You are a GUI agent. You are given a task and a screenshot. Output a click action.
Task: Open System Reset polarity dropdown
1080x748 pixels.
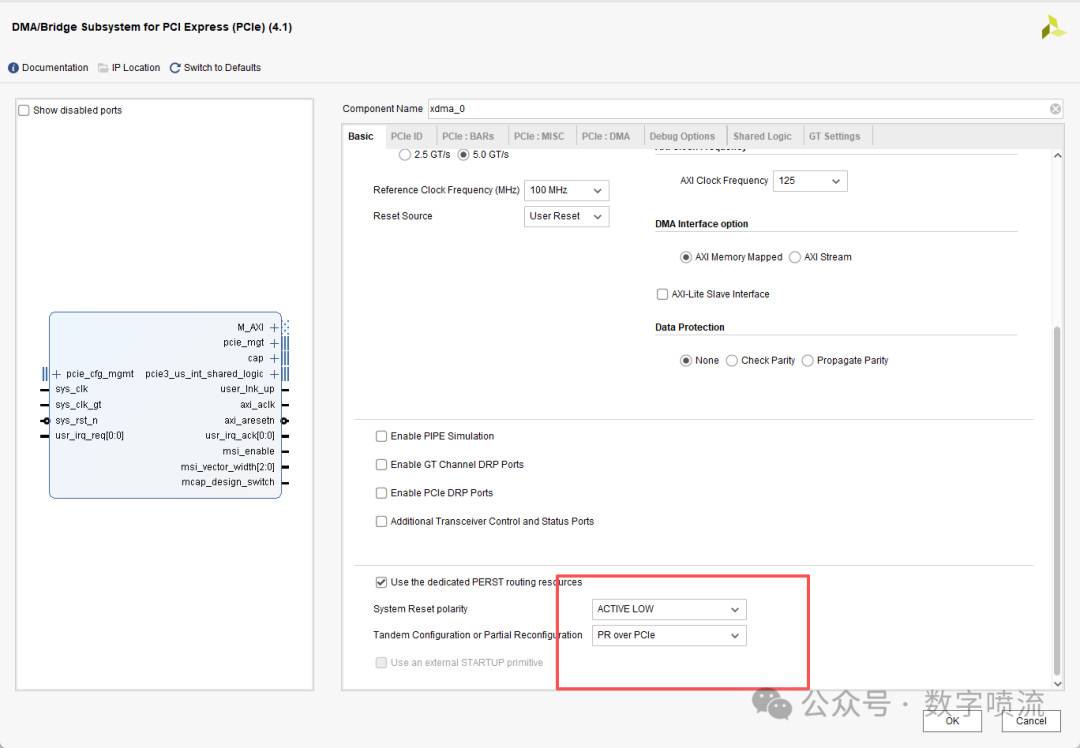tap(669, 609)
